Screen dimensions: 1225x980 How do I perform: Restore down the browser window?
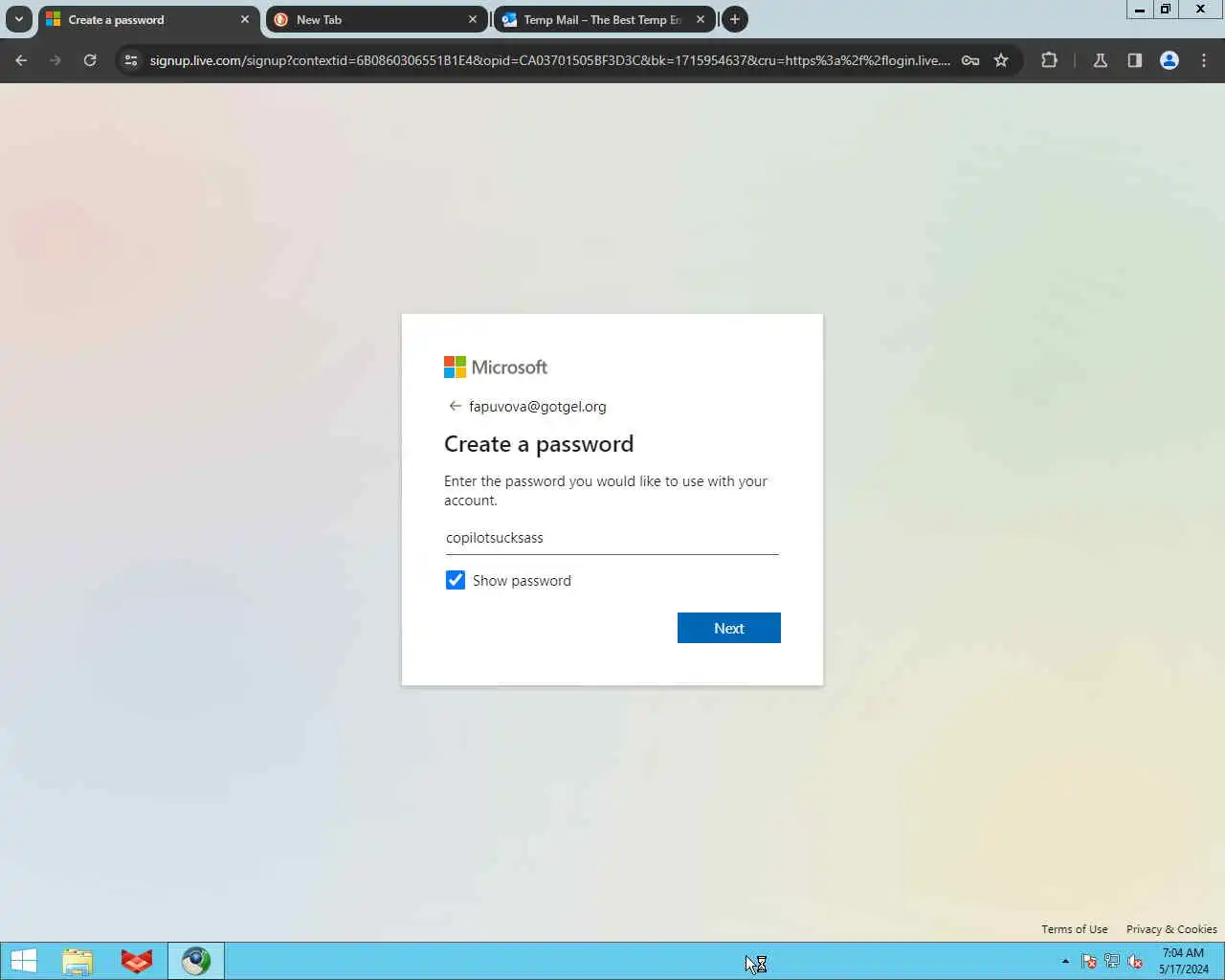pyautogui.click(x=1166, y=10)
